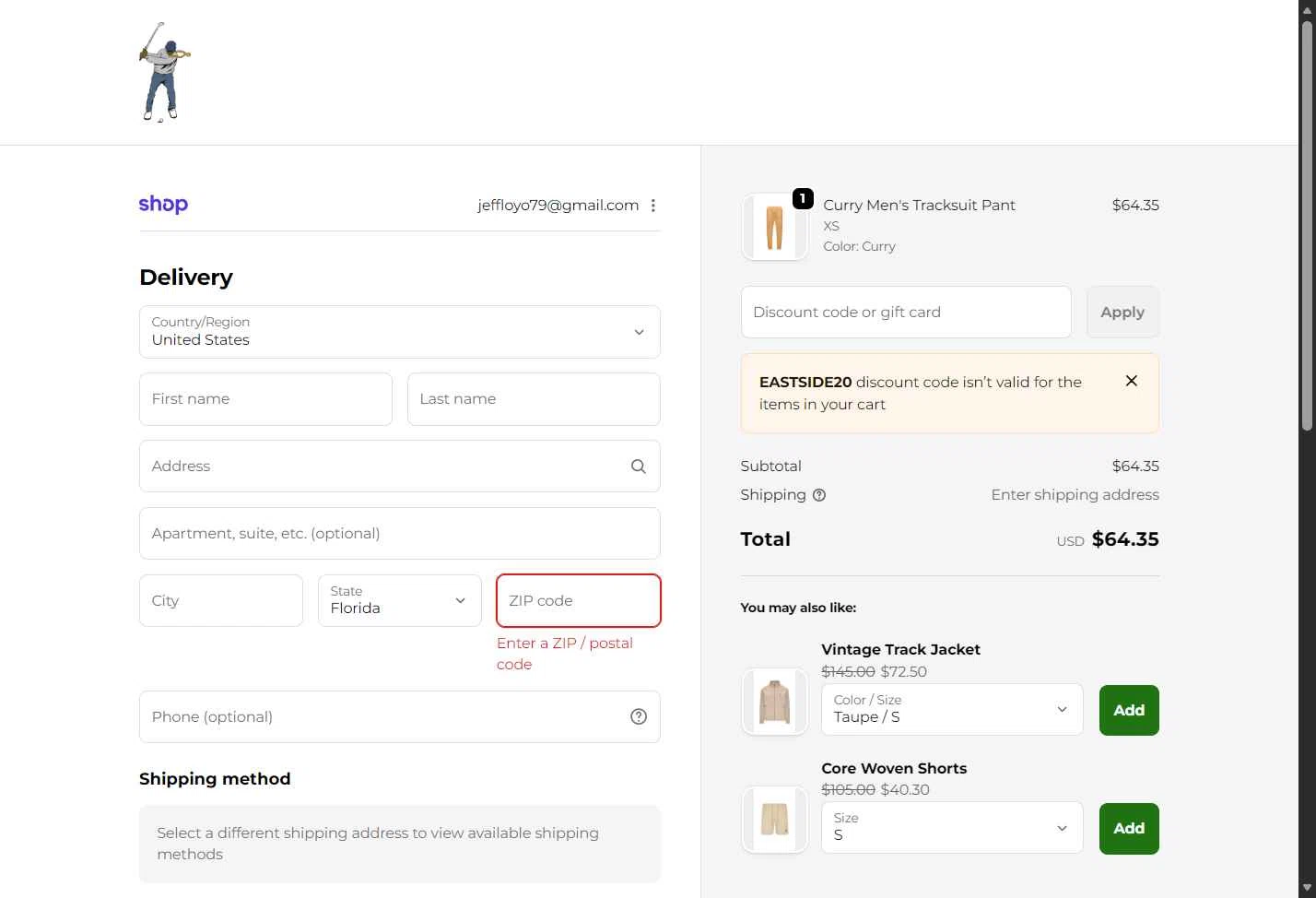The width and height of the screenshot is (1316, 898).
Task: Add Core Woven Shorts to cart
Action: click(x=1129, y=829)
